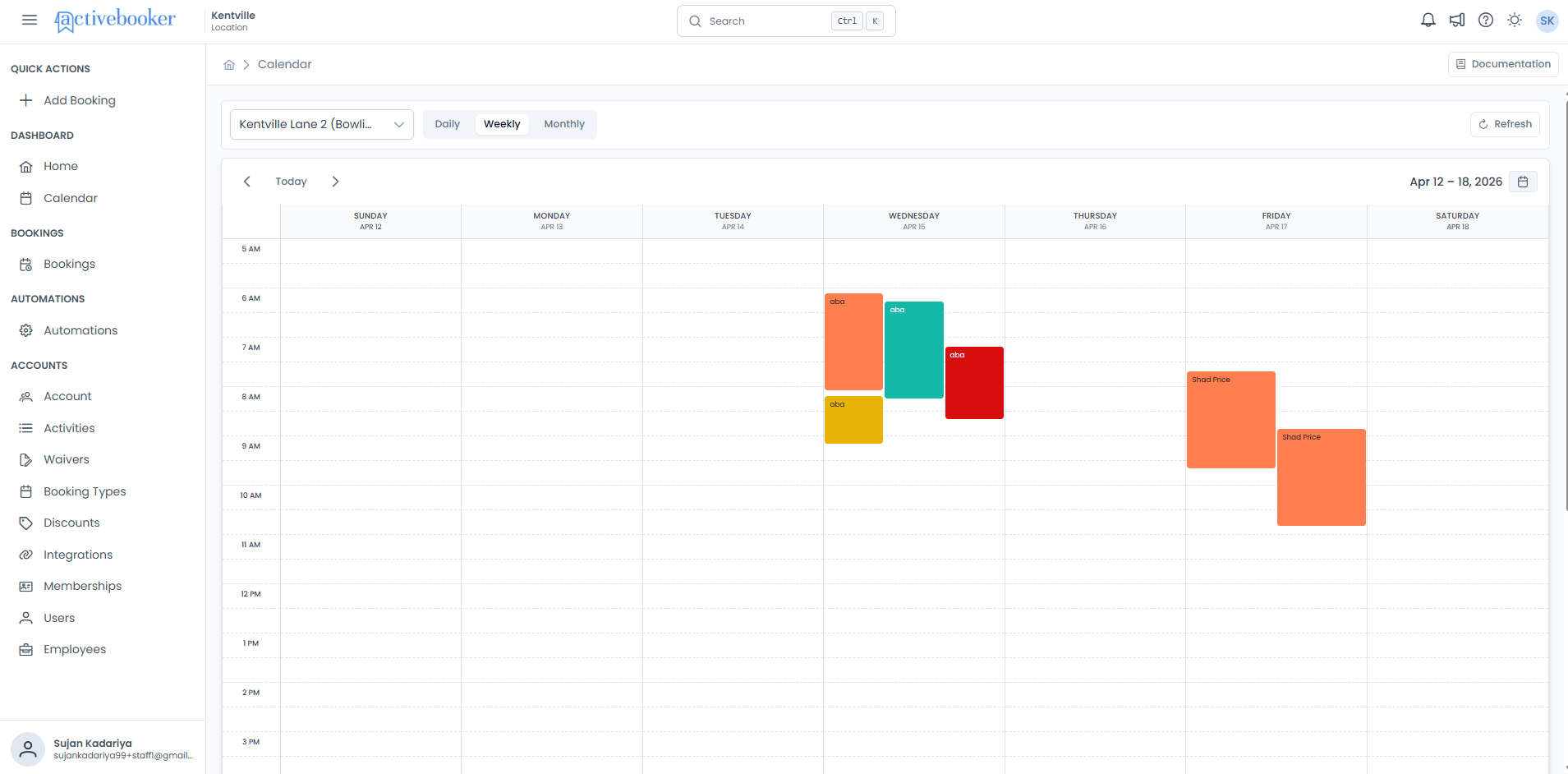Click the Users person icon
Viewport: 1568px width, 774px height.
[x=26, y=618]
